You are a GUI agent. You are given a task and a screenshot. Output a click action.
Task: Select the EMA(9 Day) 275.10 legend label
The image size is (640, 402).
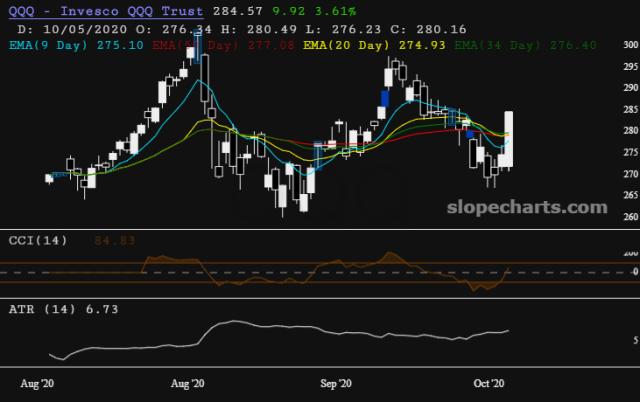coord(76,45)
